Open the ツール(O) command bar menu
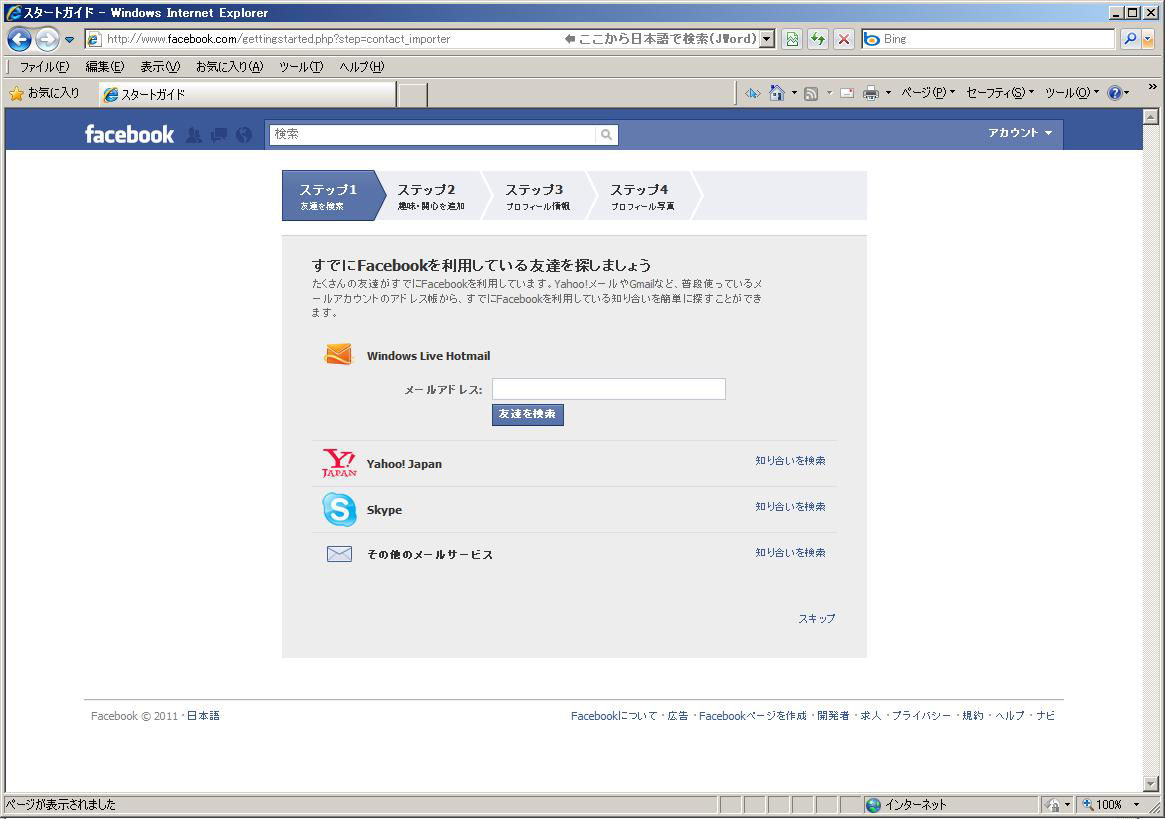The height and width of the screenshot is (819, 1165). (x=1071, y=93)
